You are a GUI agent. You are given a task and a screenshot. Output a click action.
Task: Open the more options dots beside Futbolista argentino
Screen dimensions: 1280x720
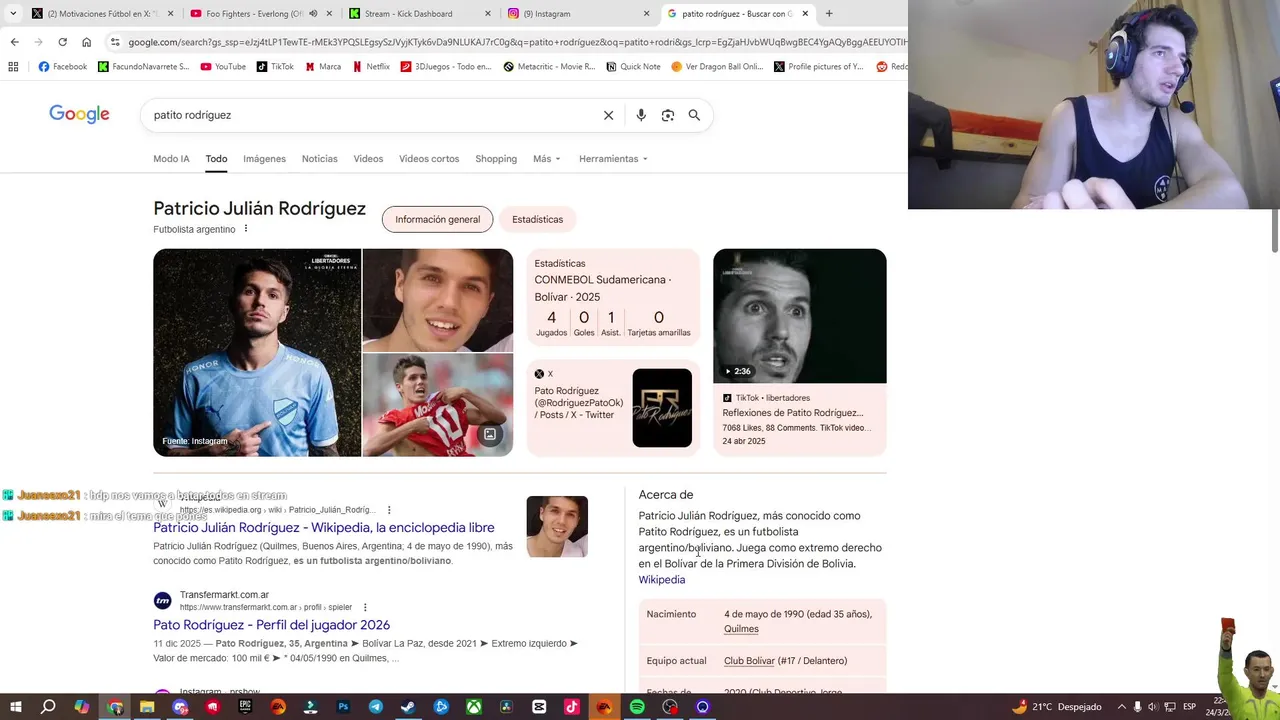click(246, 229)
